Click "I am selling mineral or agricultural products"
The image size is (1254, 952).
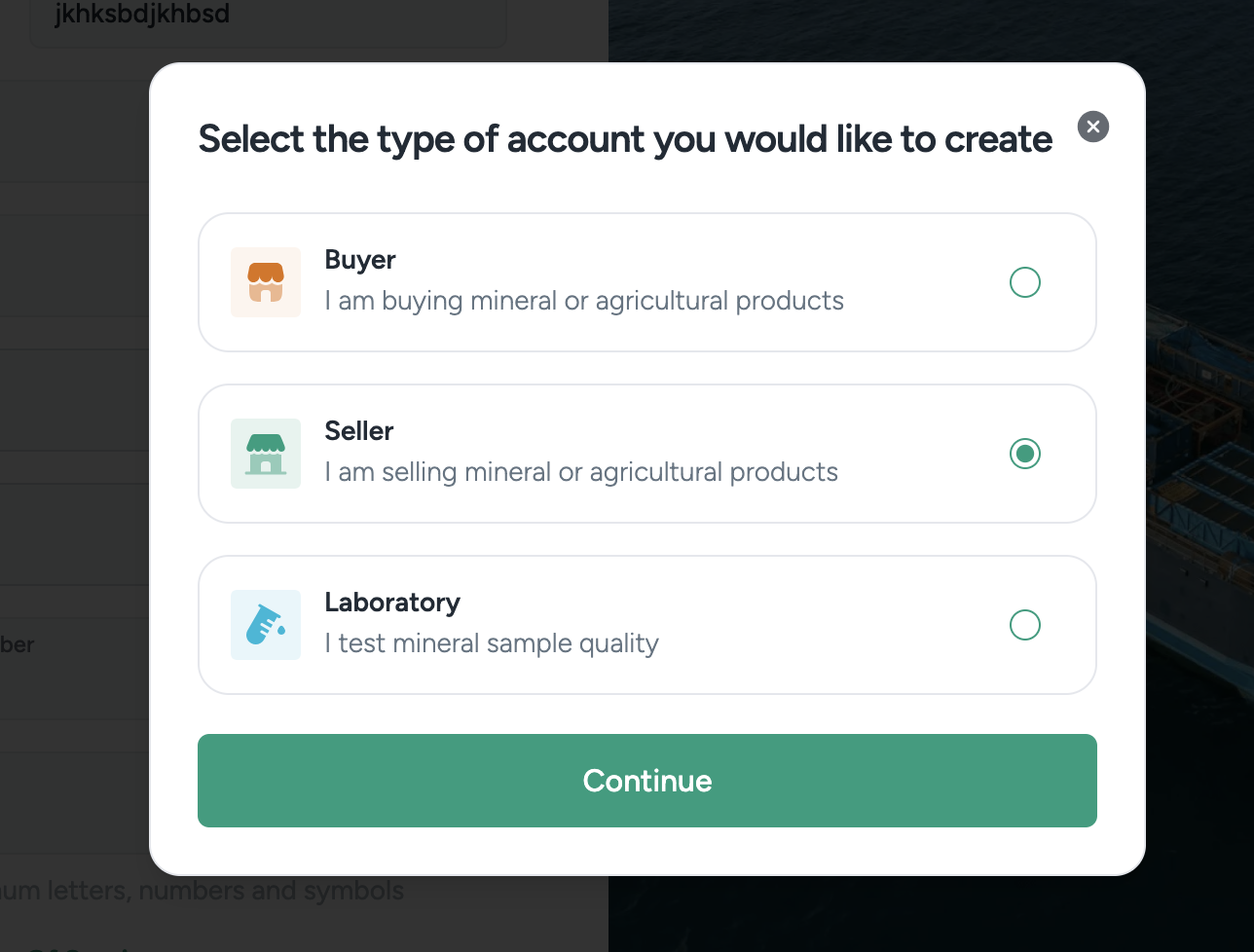click(x=581, y=472)
